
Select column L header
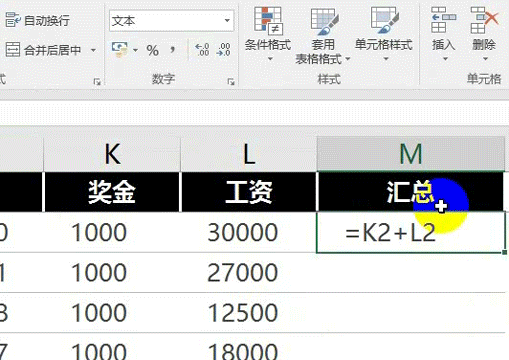pos(248,154)
